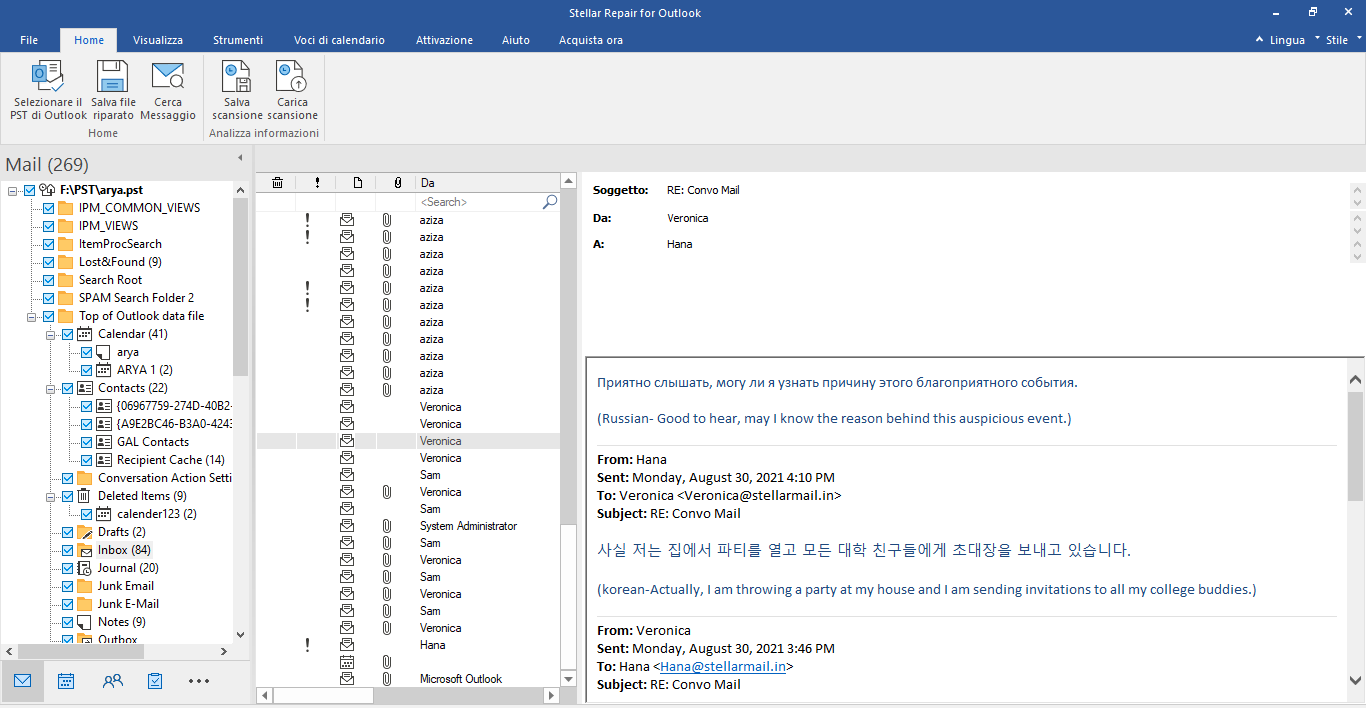Click message body vertical scrollbar thumb
Viewport: 1366px width, 708px height.
[x=1355, y=445]
